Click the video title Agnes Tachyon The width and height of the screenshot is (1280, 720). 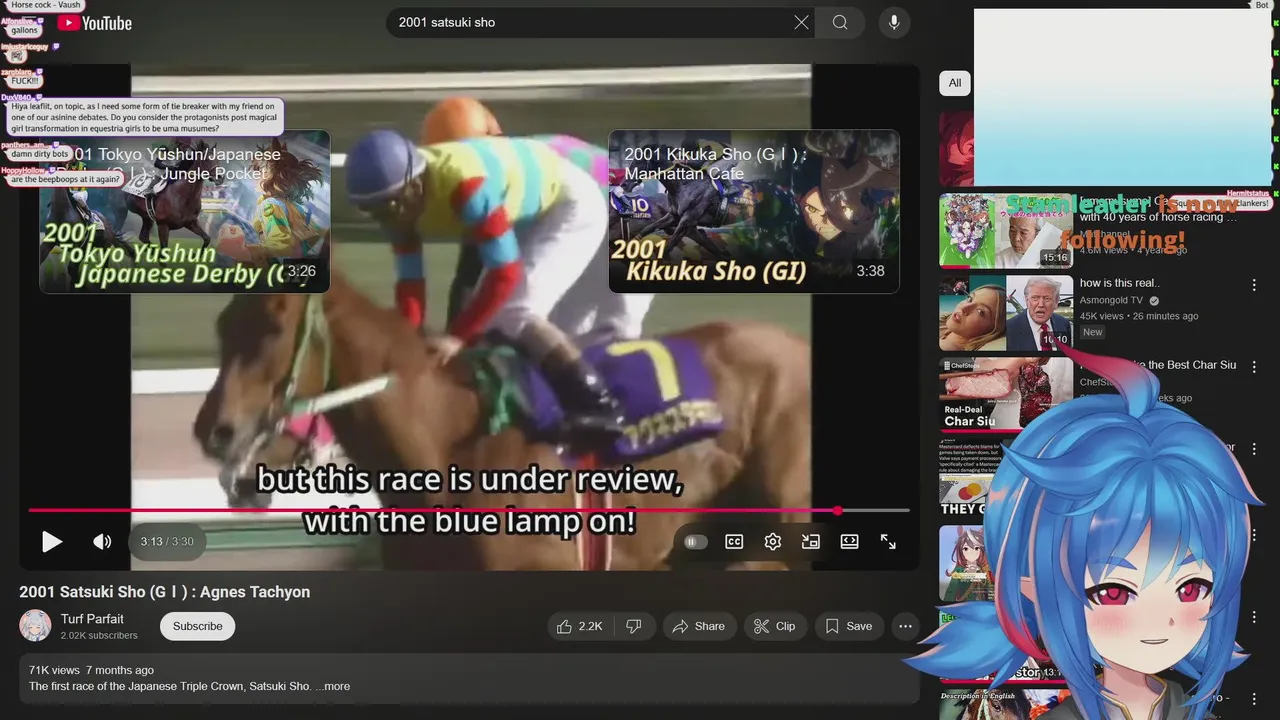pyautogui.click(x=165, y=592)
